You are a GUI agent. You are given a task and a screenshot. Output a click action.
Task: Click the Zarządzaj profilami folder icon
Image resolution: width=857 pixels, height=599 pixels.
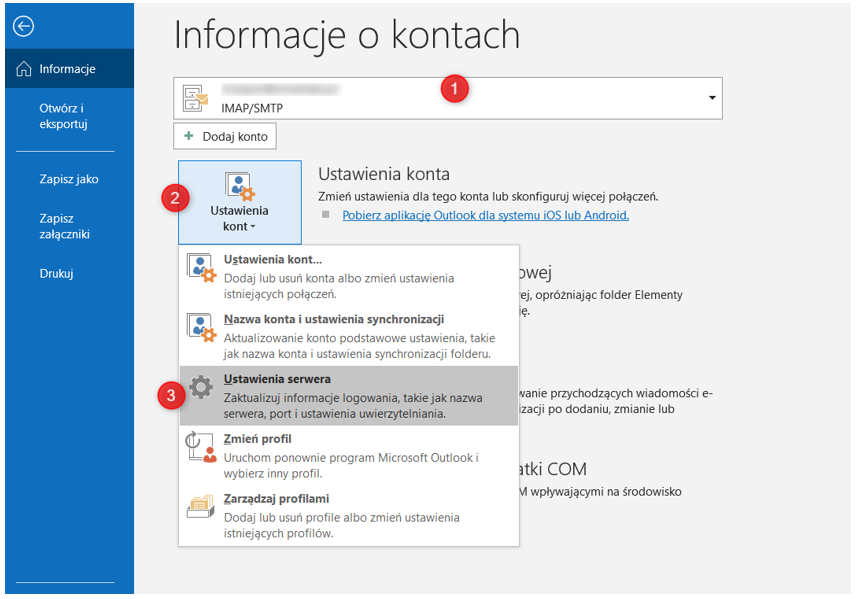click(201, 507)
